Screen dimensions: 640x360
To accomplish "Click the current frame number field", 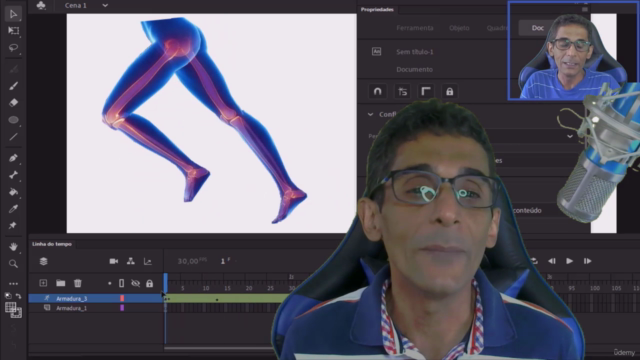I will coord(224,261).
